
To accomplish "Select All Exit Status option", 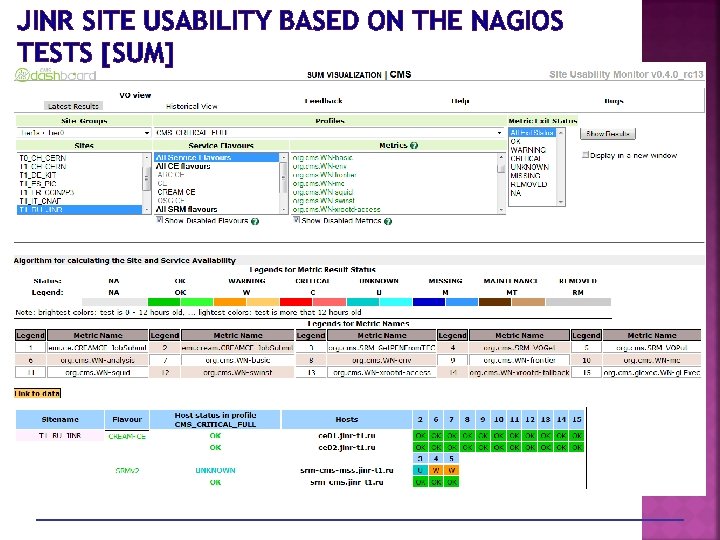I will [x=532, y=133].
